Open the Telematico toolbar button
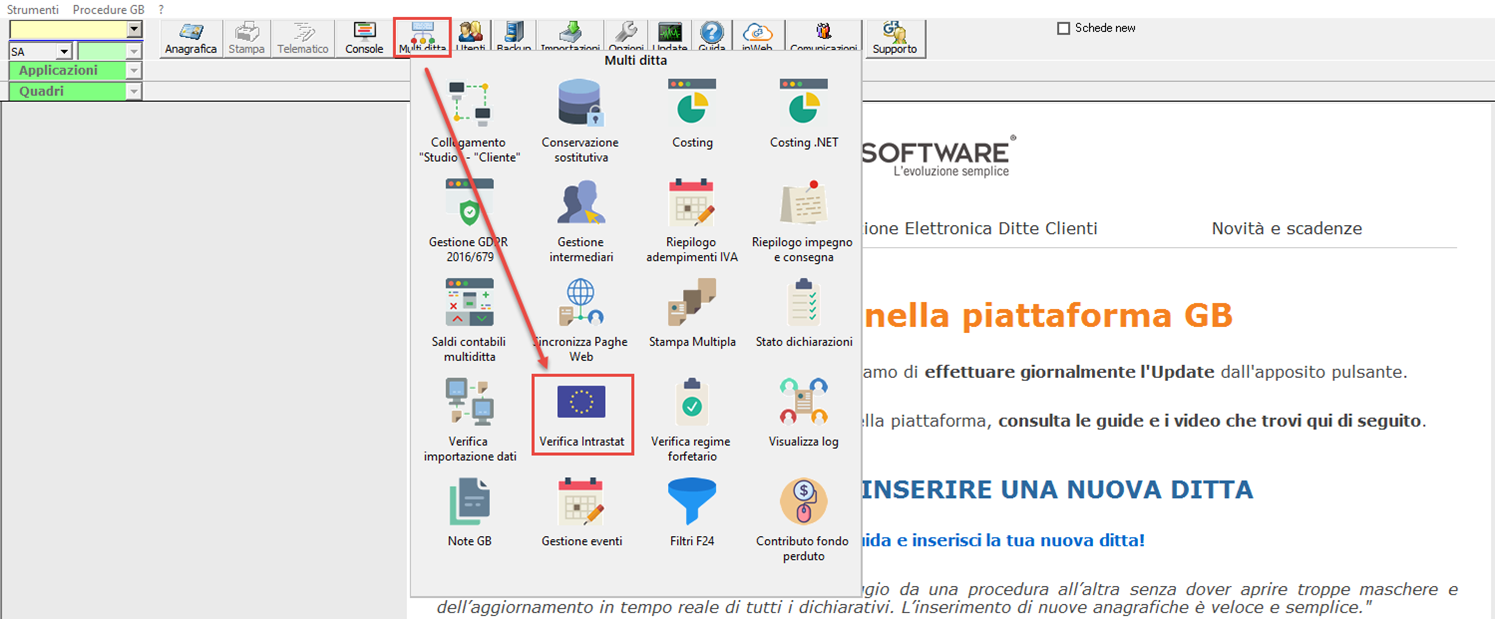Image resolution: width=1495 pixels, height=619 pixels. pyautogui.click(x=303, y=38)
